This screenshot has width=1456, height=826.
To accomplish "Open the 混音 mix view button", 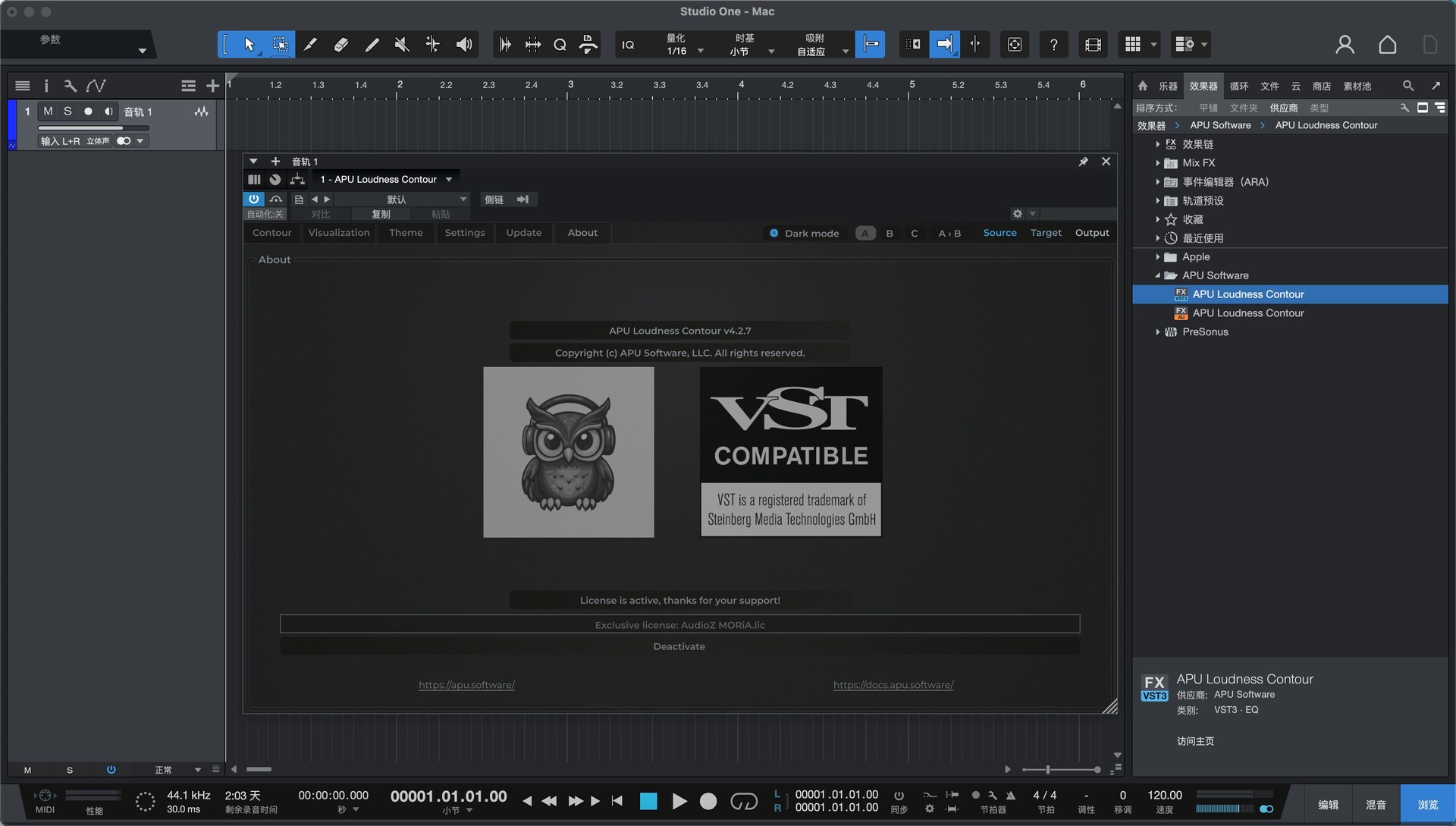I will click(x=1375, y=805).
